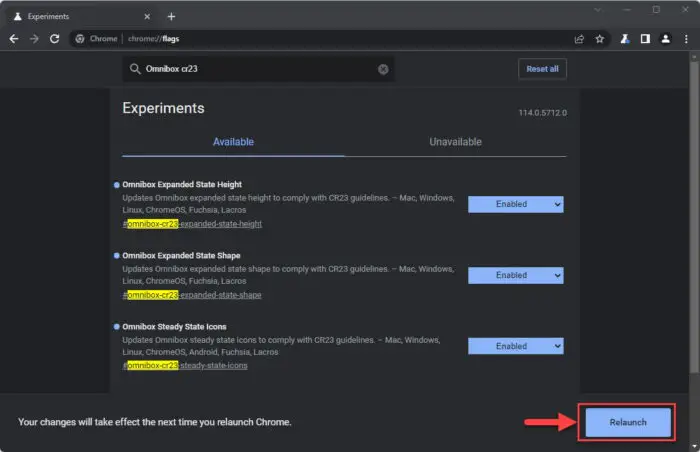Expand the Omnibox Steady State Icons dropdown
Screen dimensions: 700x452
point(515,346)
